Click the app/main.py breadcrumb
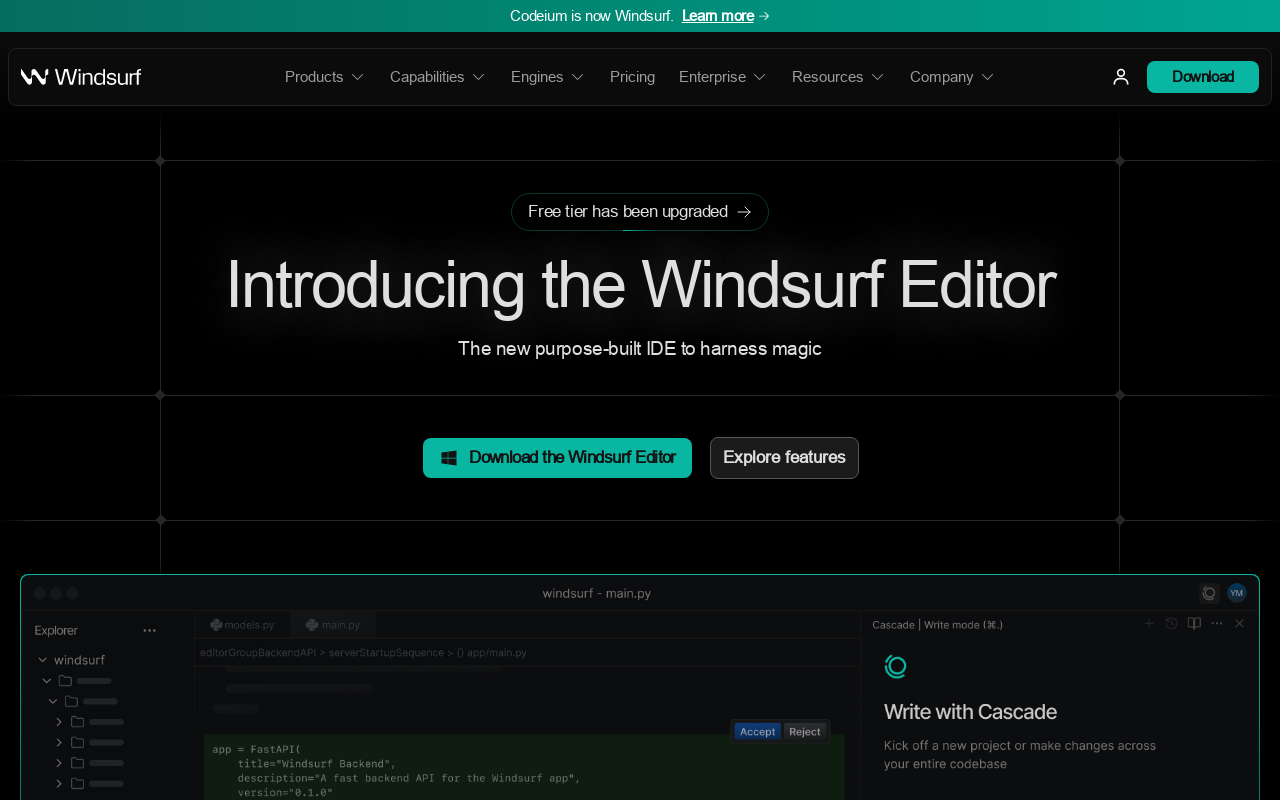This screenshot has height=800, width=1280. (492, 652)
